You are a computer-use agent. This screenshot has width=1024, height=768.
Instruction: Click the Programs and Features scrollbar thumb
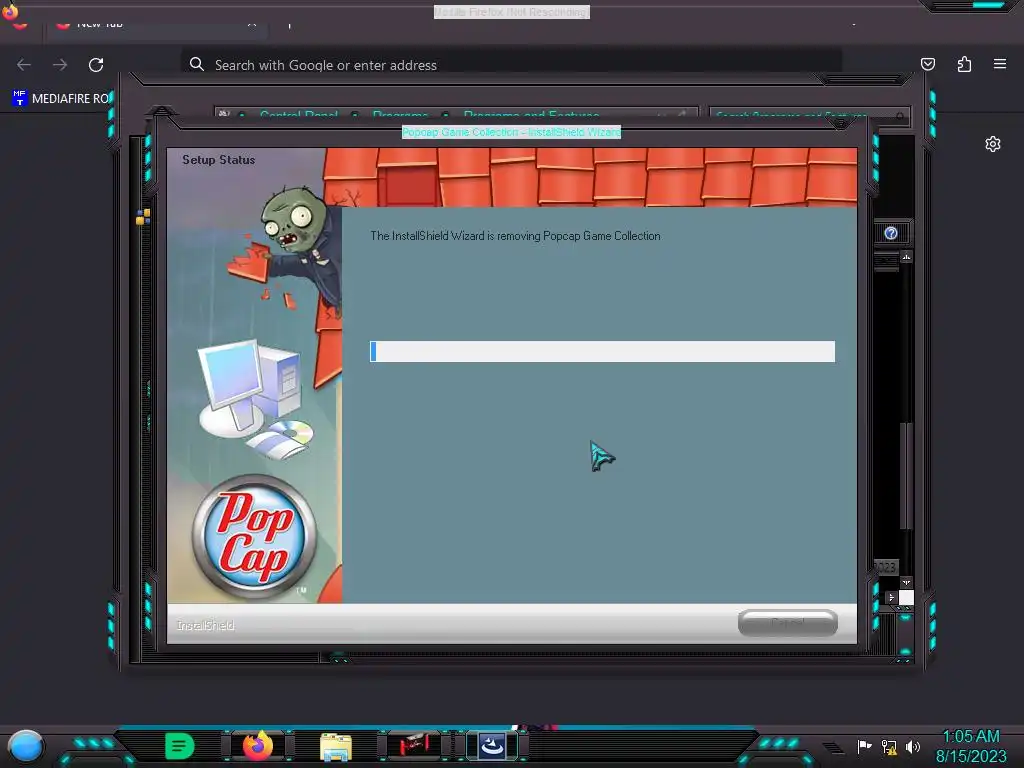pos(905,475)
